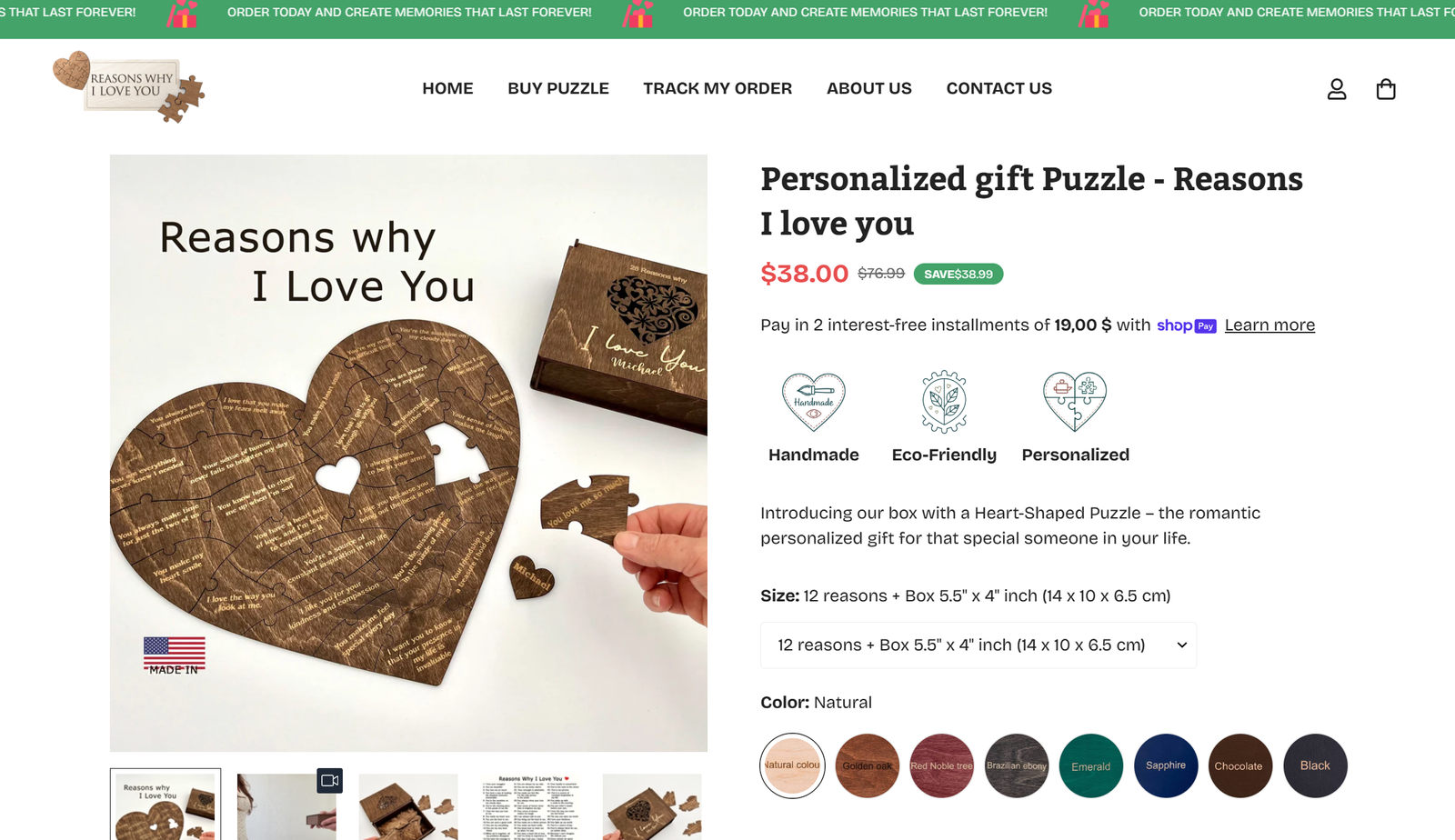Viewport: 1455px width, 840px height.
Task: Click the Eco-Friendly gear leaf icon
Action: 944,401
